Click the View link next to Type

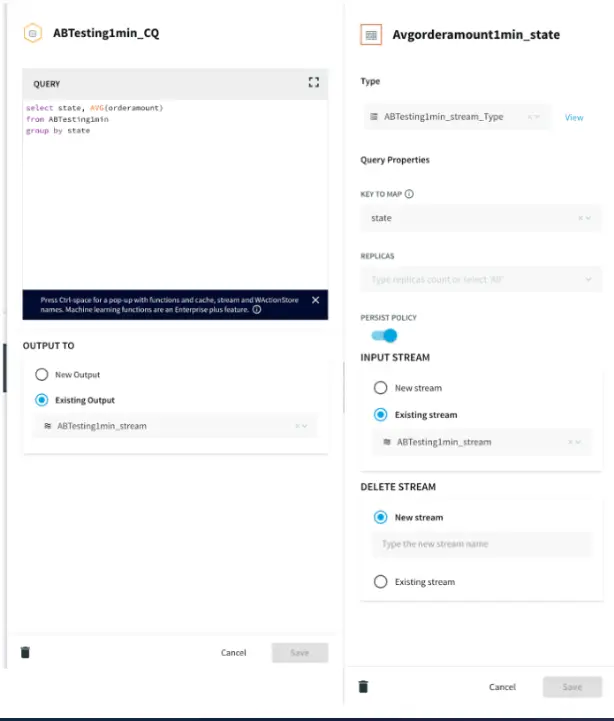574,117
